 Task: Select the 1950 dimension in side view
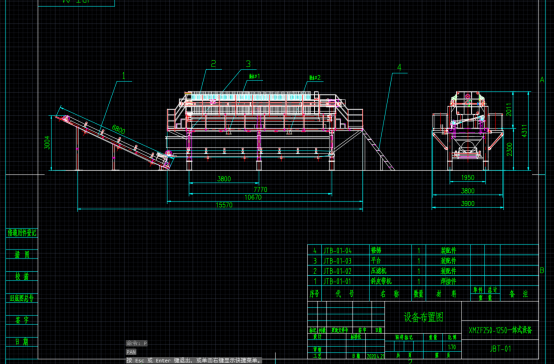point(467,177)
